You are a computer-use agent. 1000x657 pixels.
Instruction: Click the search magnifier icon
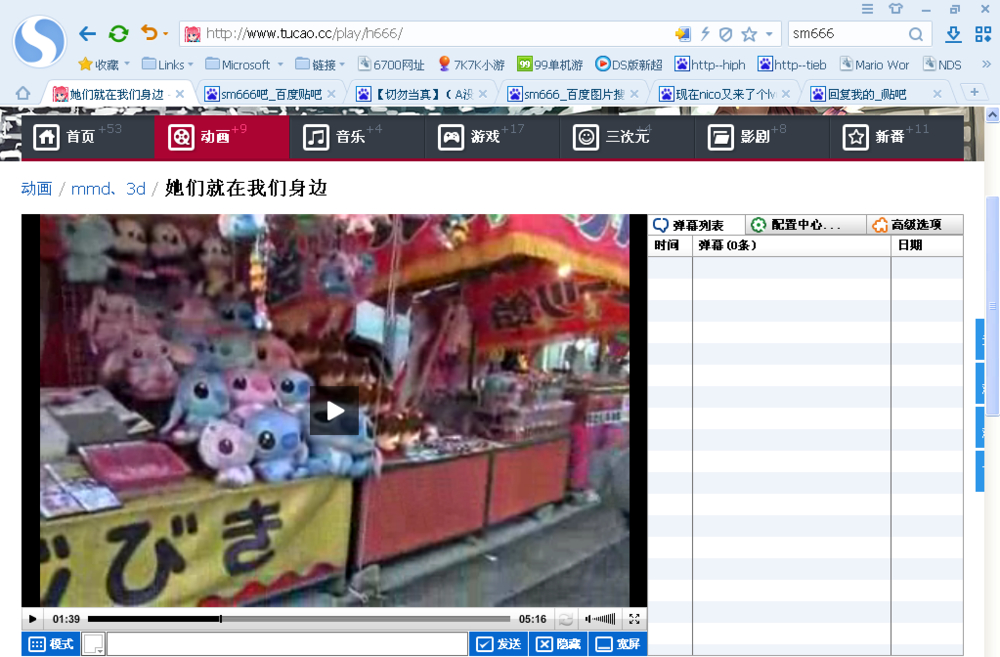point(916,34)
